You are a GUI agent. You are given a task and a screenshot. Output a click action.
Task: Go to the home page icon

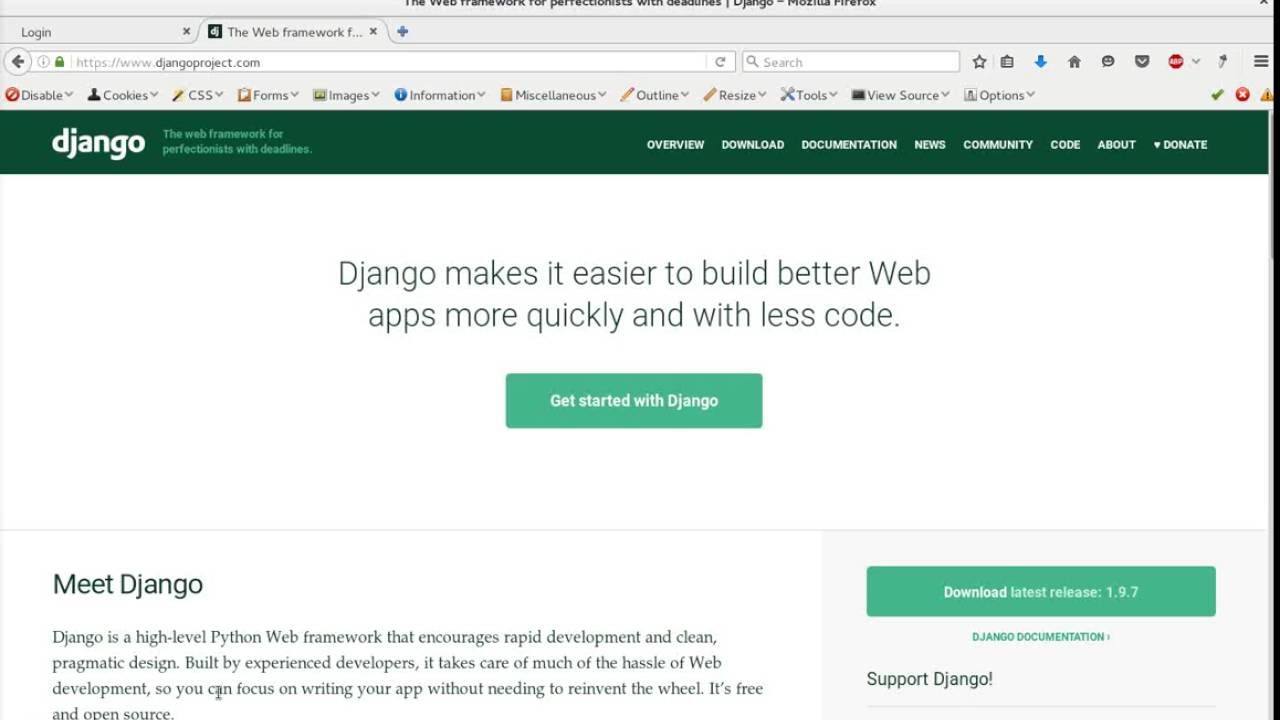(1074, 62)
